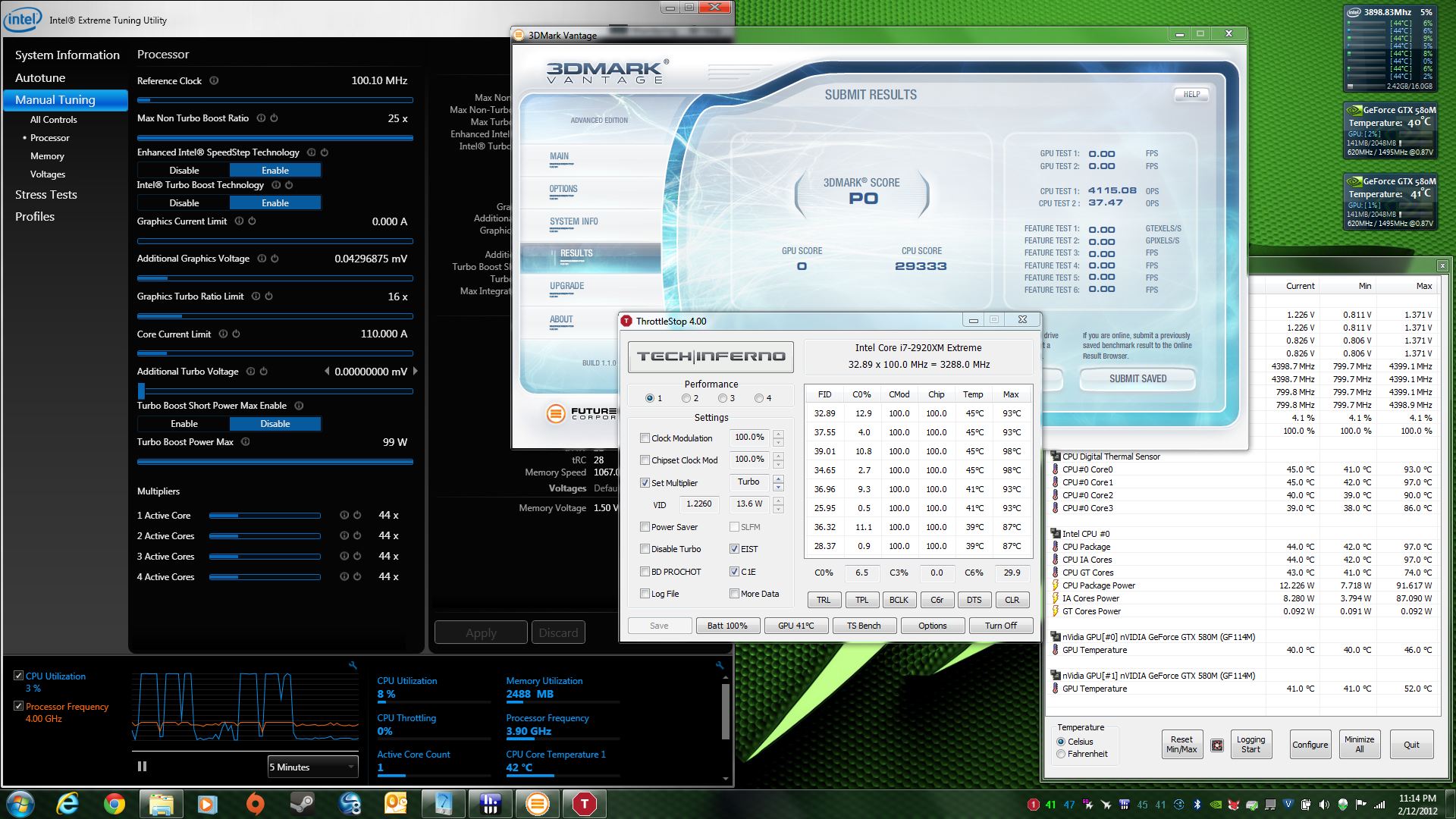The width and height of the screenshot is (1456, 819).
Task: Click the info icon for Enhanced Intel SpeedStep Technology
Action: 312,152
